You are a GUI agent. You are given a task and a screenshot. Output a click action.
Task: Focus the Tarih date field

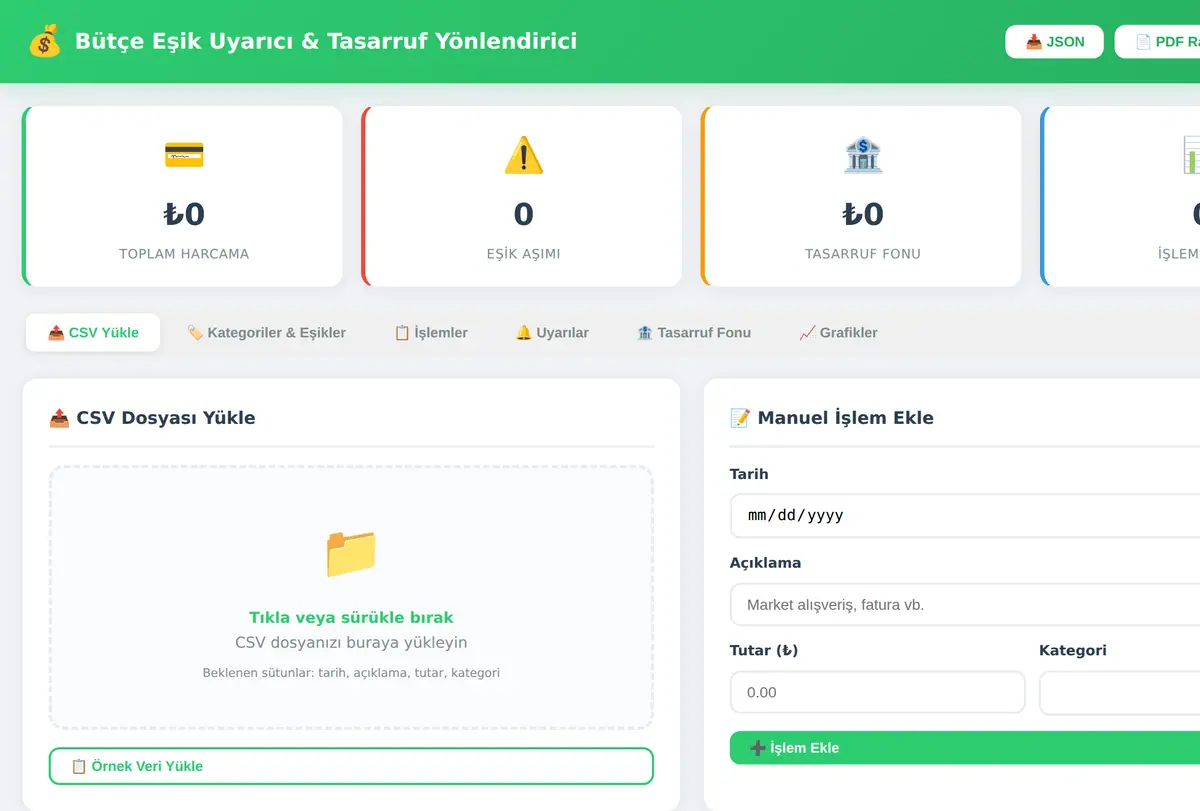point(965,516)
